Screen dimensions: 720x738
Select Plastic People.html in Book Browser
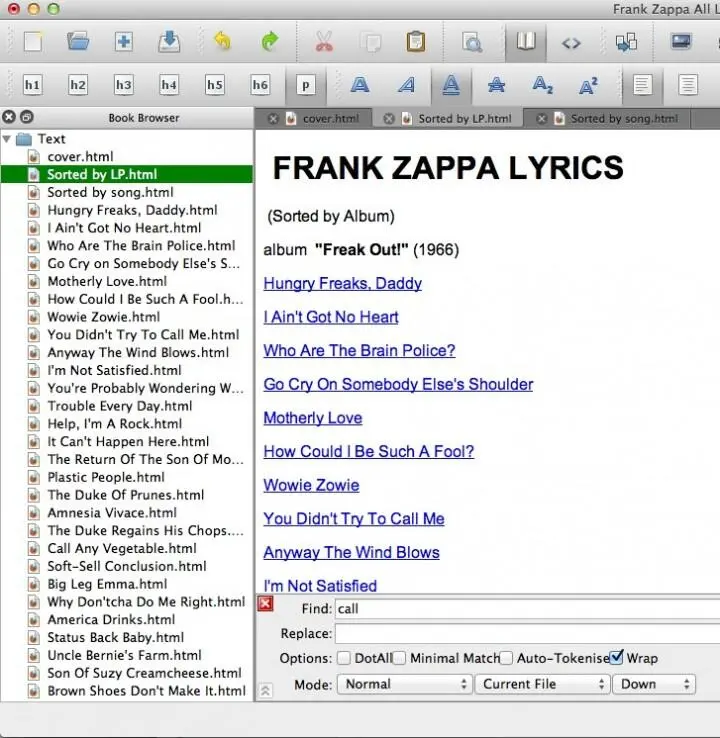106,477
